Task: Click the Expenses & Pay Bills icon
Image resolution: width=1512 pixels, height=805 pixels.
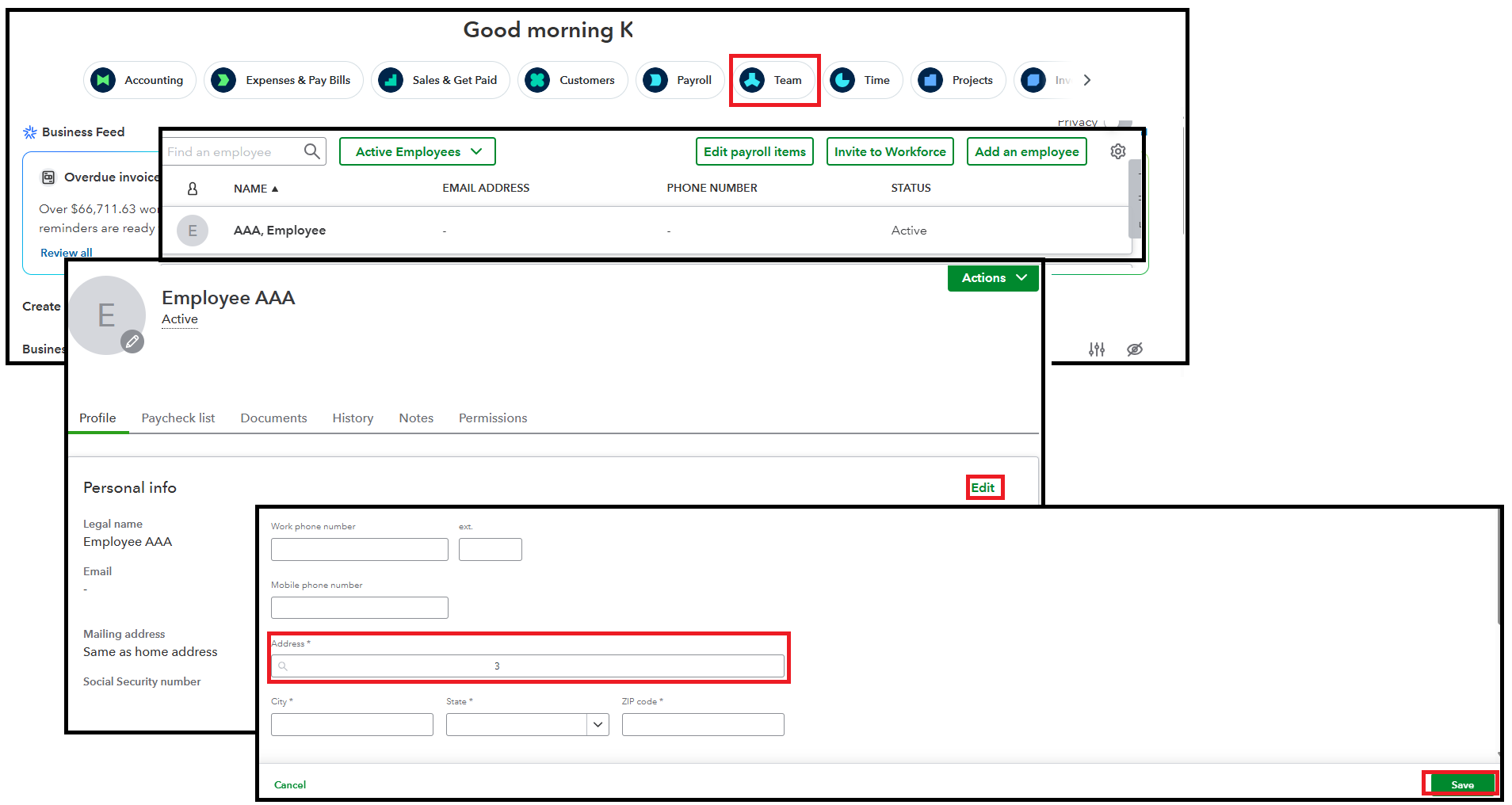Action: click(x=223, y=80)
